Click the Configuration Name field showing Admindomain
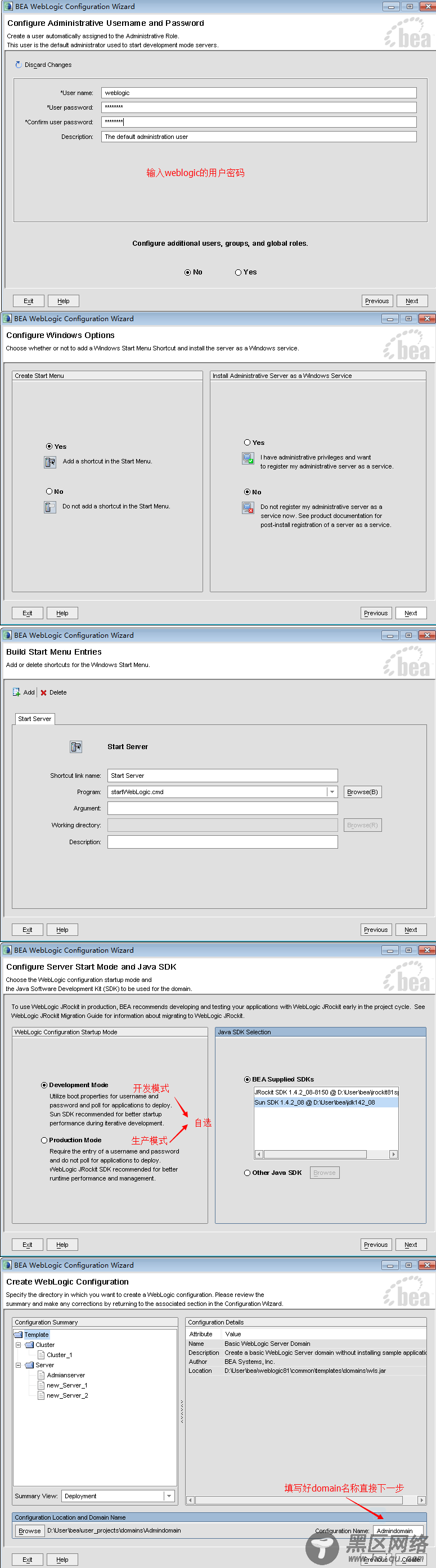Screen dimensions: 436x1568 coord(398,1530)
